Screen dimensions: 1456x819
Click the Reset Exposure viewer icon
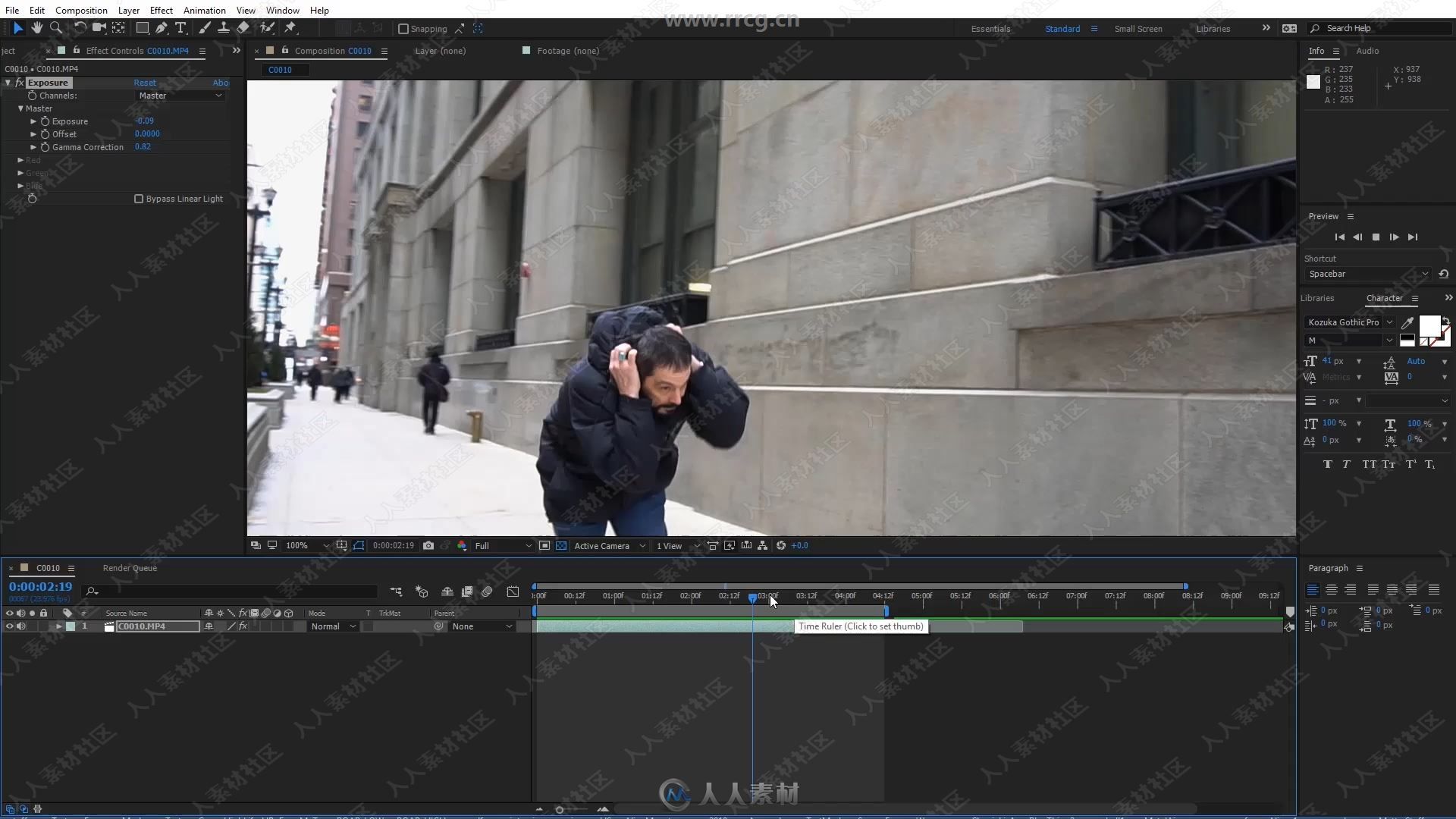[x=781, y=545]
